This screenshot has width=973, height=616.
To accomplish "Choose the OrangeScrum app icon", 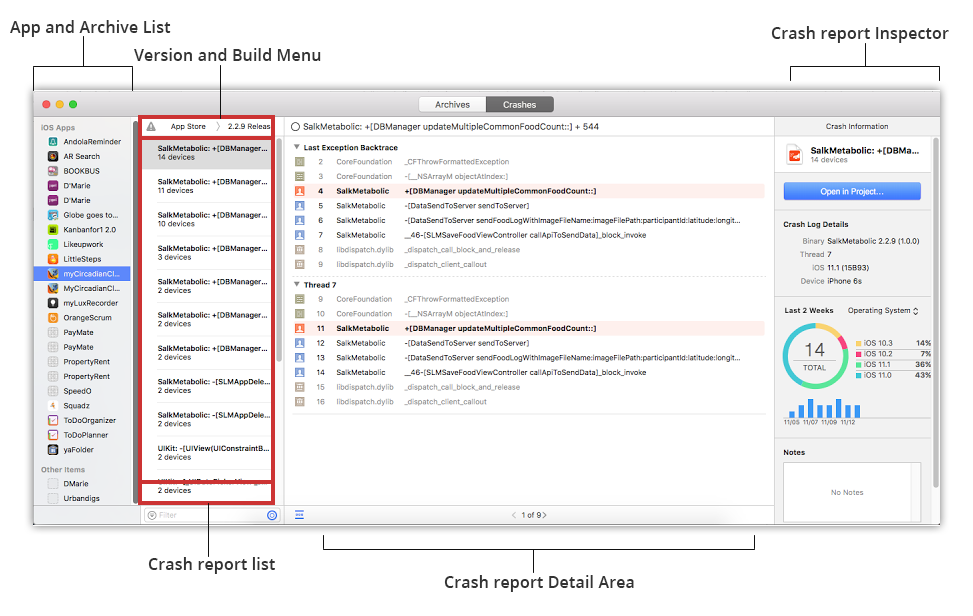I will [53, 318].
